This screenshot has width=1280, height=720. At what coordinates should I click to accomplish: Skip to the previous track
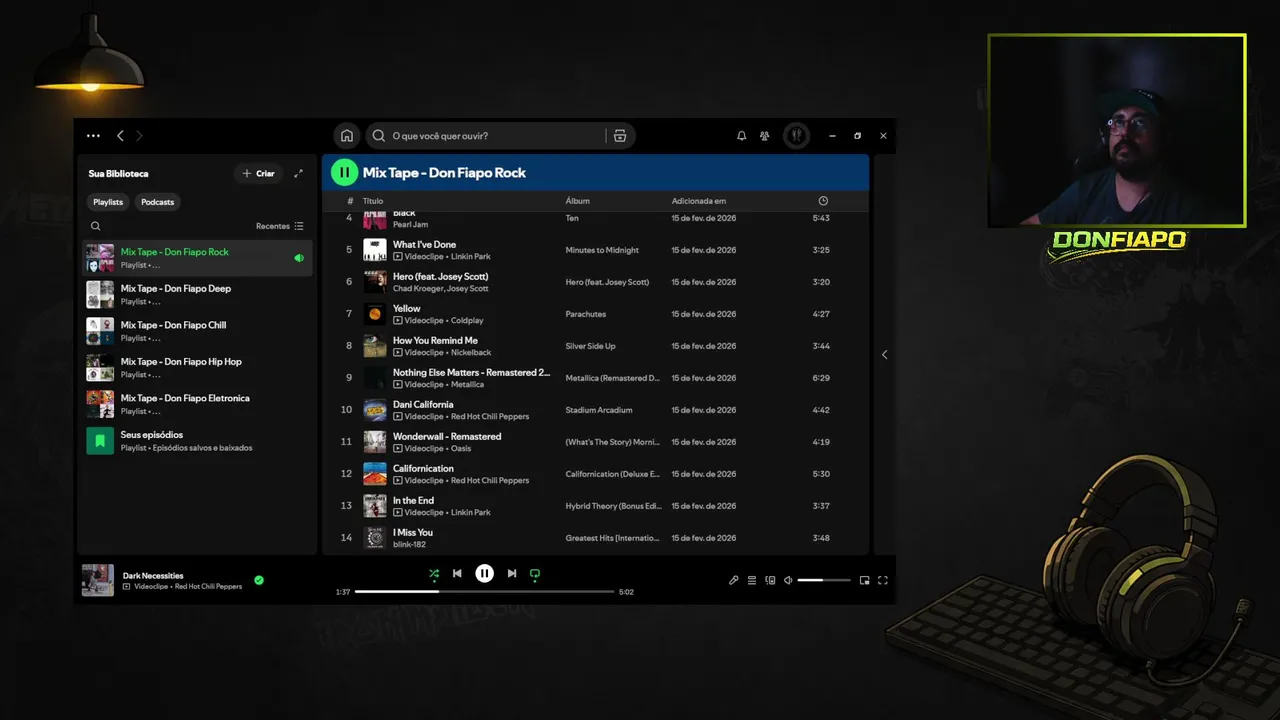click(457, 574)
